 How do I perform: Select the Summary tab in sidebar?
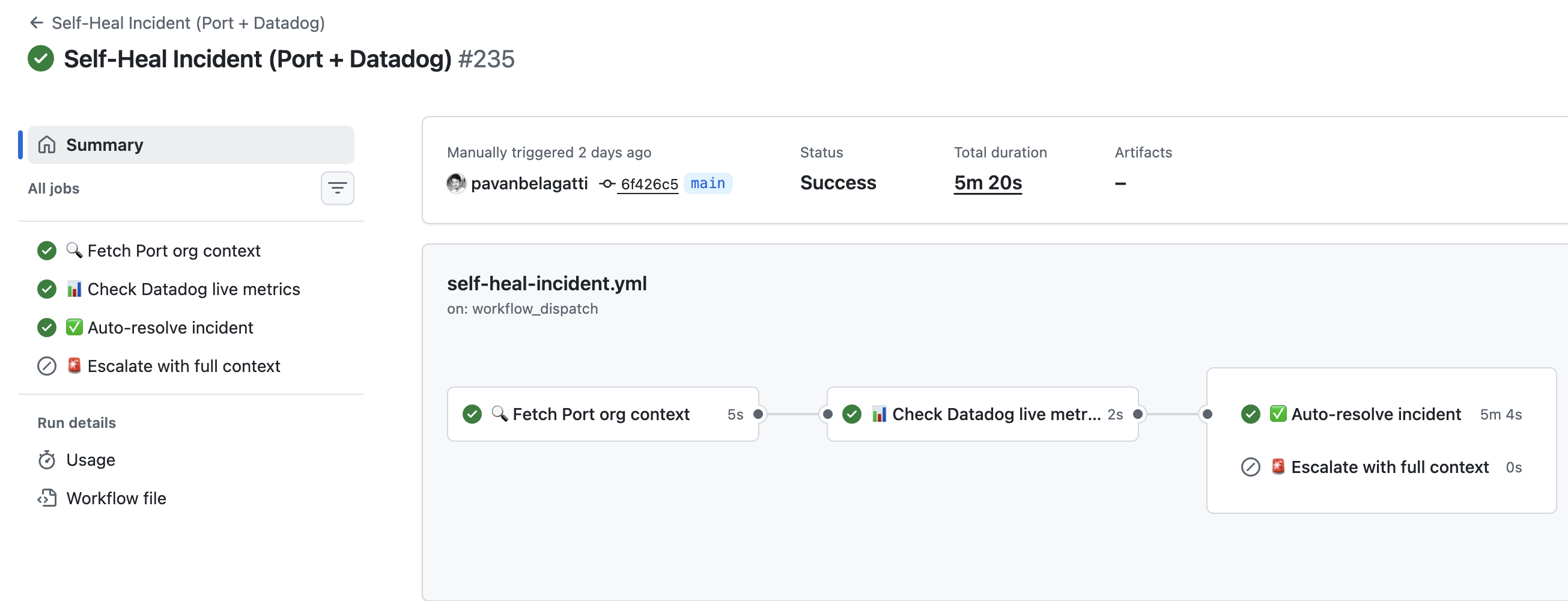(x=190, y=145)
